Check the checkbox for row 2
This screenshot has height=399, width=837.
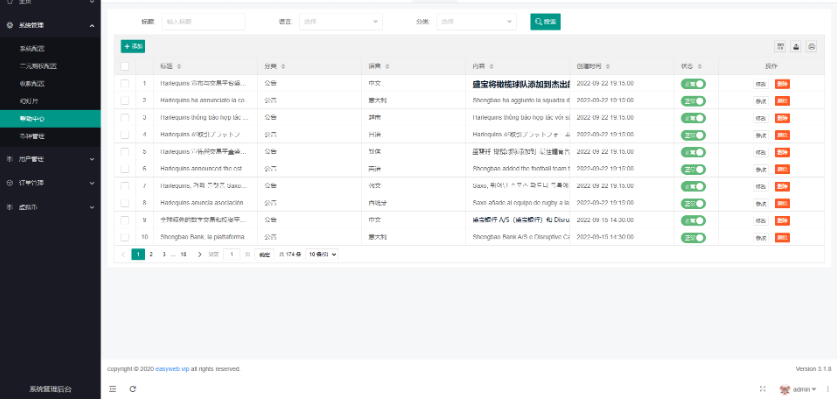pos(124,100)
